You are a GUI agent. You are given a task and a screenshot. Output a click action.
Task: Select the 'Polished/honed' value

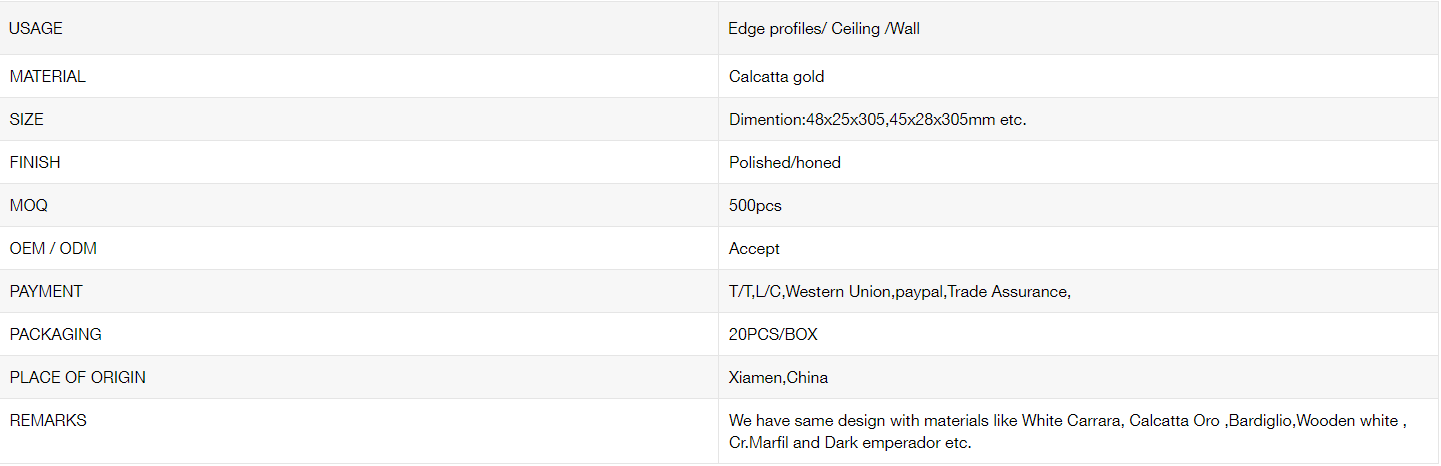pos(785,162)
